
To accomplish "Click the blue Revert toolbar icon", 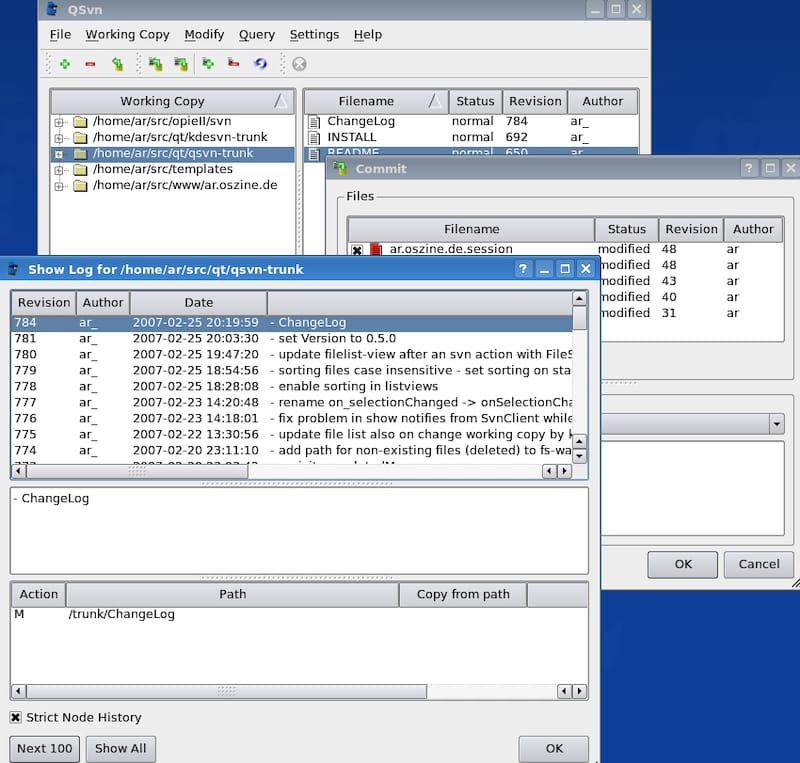I will coord(260,64).
